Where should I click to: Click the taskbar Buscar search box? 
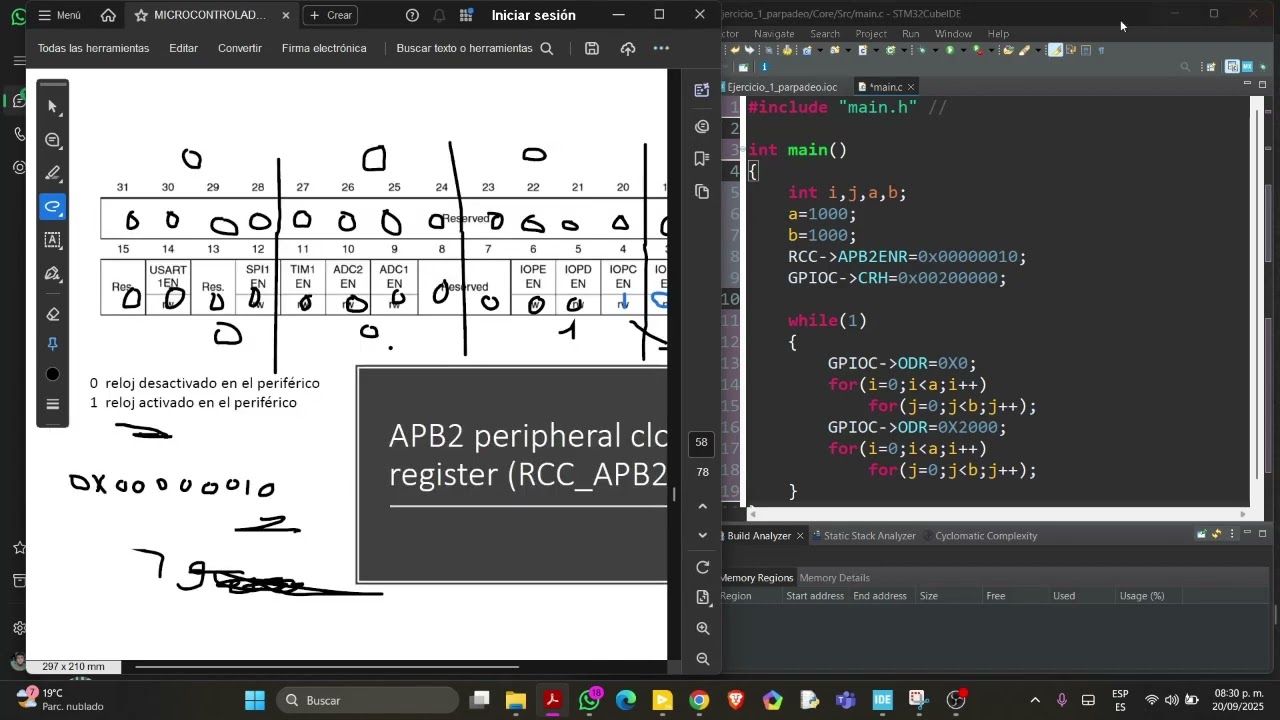(x=367, y=700)
